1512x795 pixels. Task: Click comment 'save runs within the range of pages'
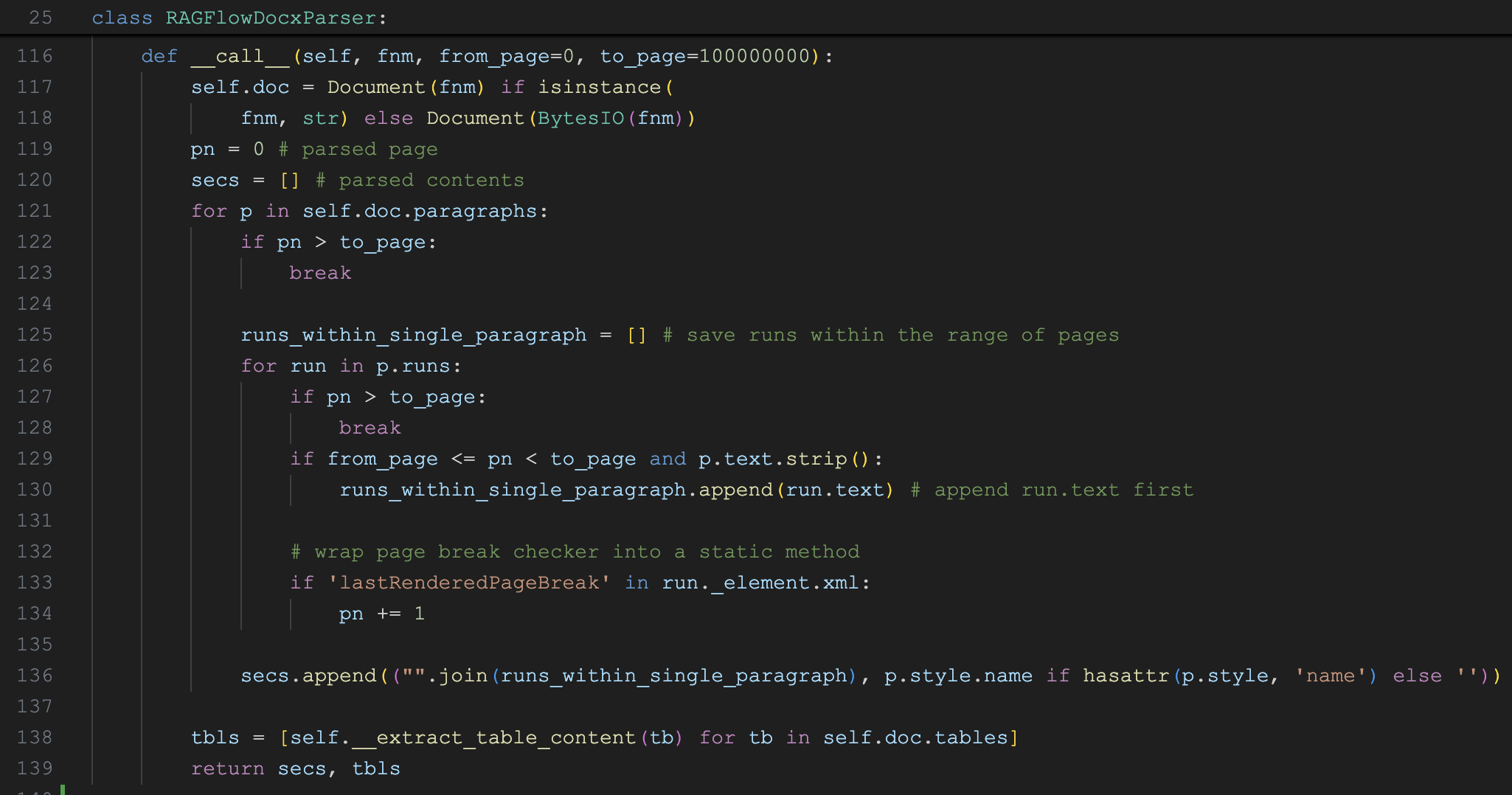pos(903,335)
